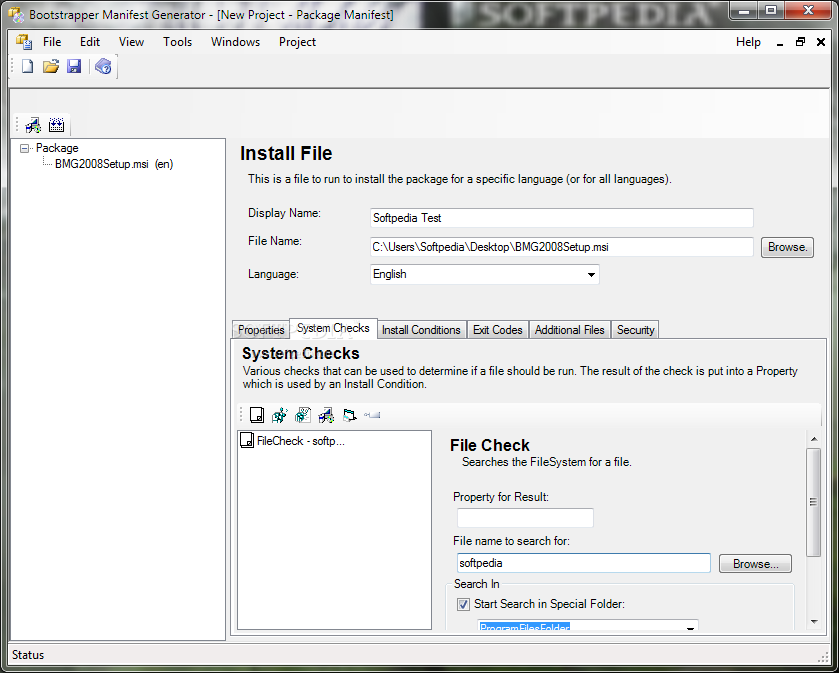
Task: Add a Registry Check using cubes icon
Action: [280, 415]
